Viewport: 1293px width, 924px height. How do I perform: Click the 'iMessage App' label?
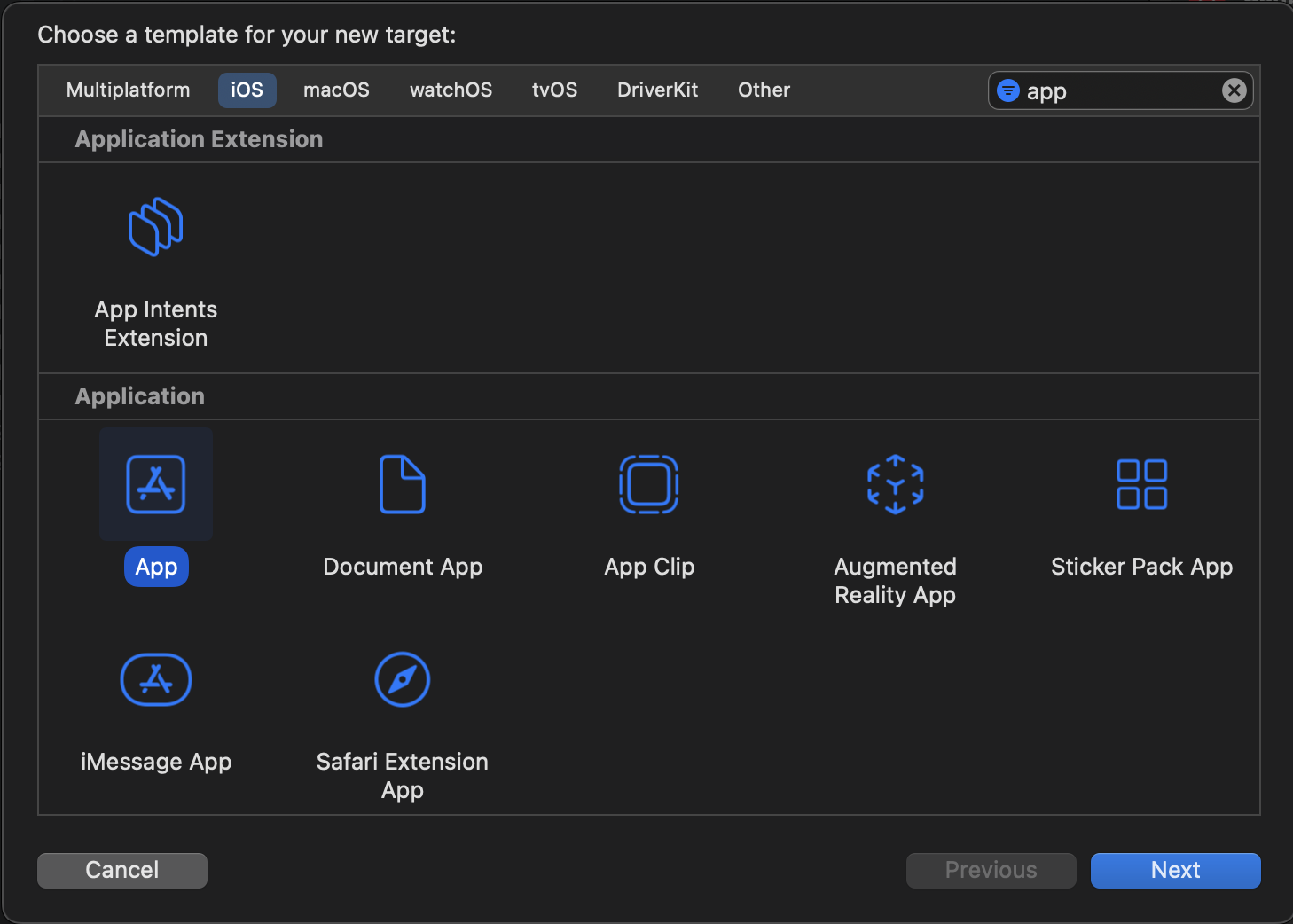click(156, 762)
